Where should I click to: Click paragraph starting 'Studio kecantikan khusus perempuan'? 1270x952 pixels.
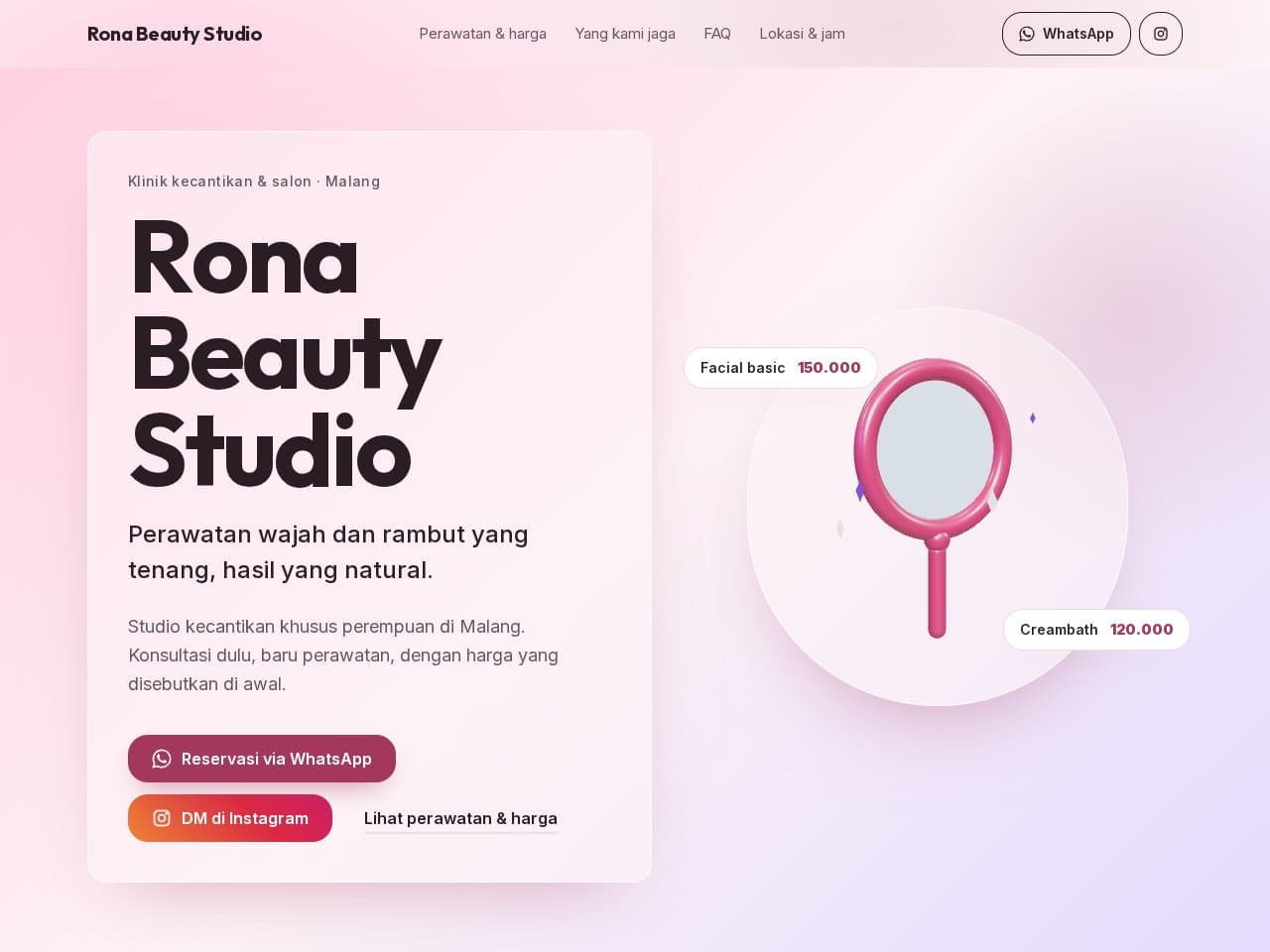(343, 655)
